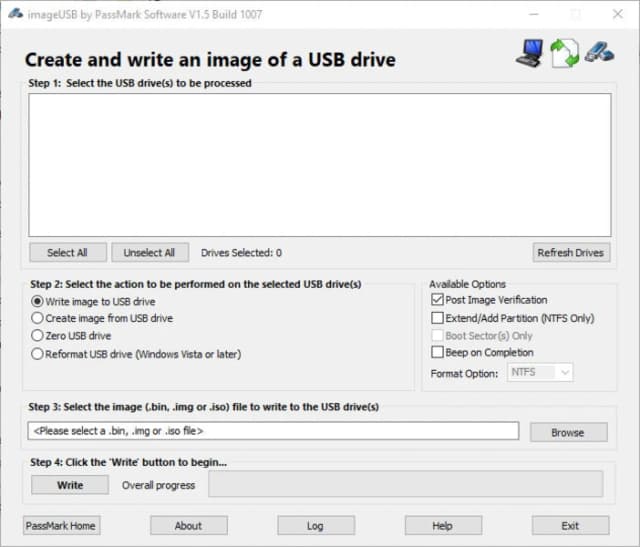Refresh the drives list
This screenshot has width=640, height=547.
(571, 253)
